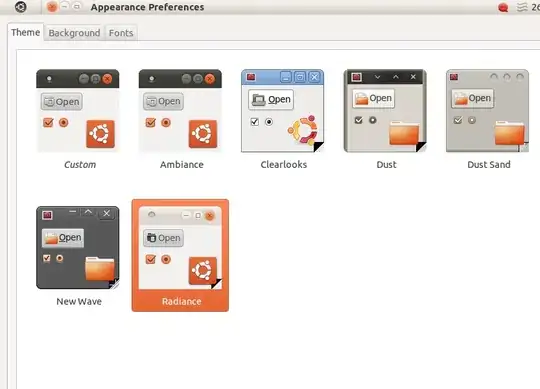Click the orange folder icon in Dust preview
The height and width of the screenshot is (389, 540).
(x=404, y=133)
